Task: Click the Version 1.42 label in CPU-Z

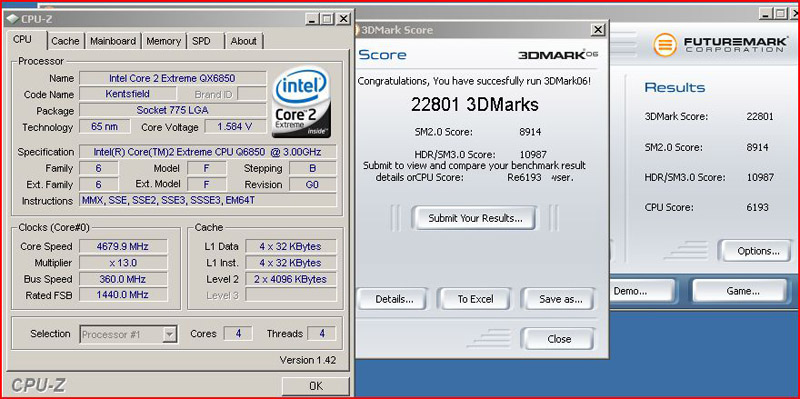Action: (308, 360)
